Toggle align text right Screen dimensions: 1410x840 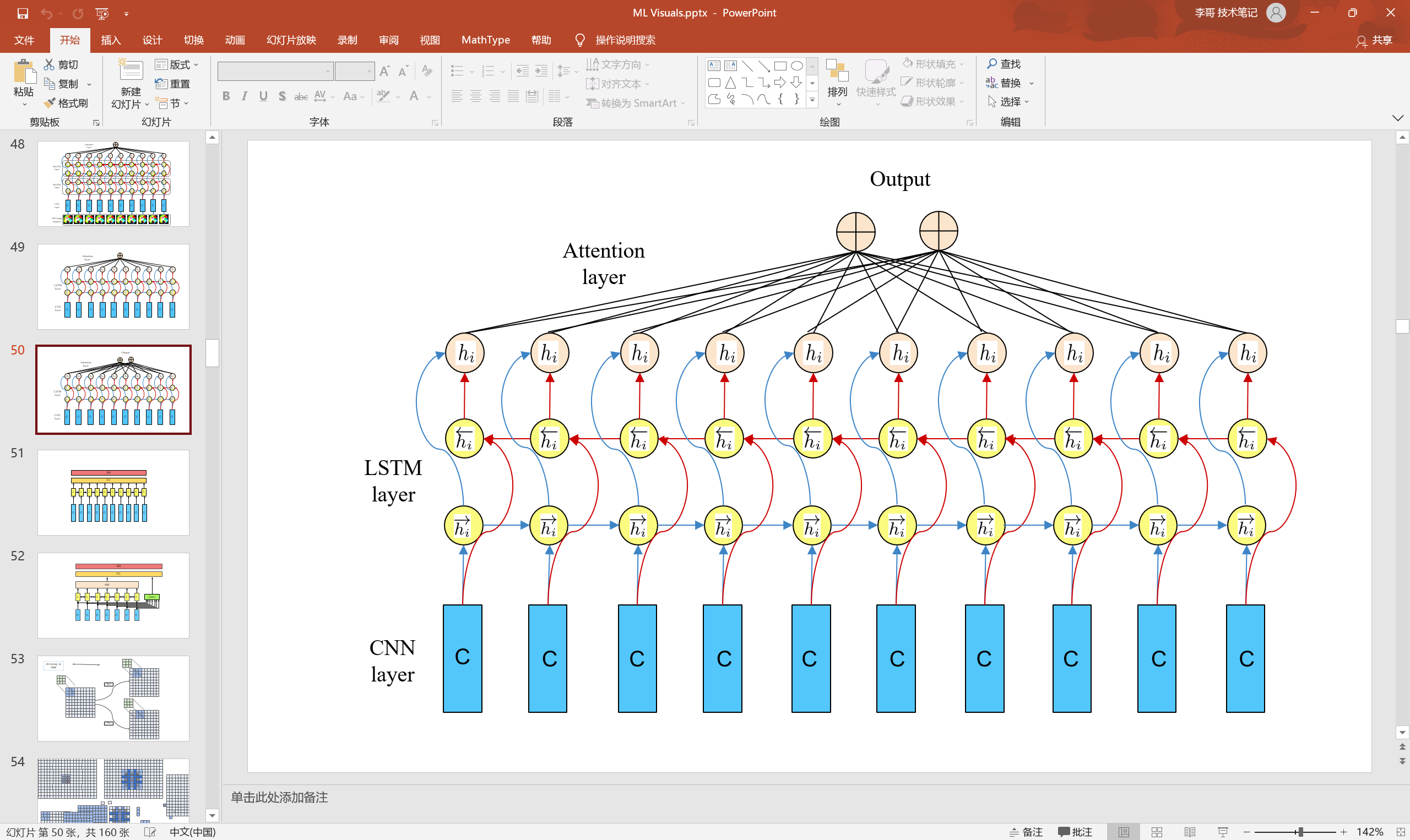point(495,96)
